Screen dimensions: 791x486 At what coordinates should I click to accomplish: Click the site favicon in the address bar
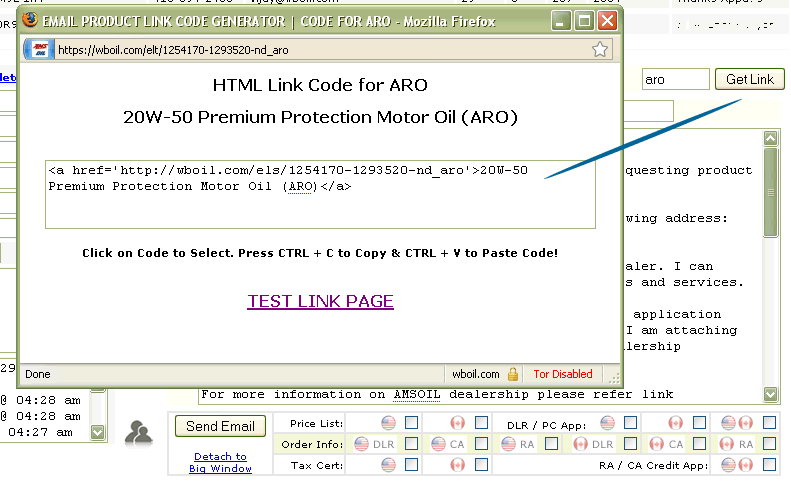pos(40,49)
